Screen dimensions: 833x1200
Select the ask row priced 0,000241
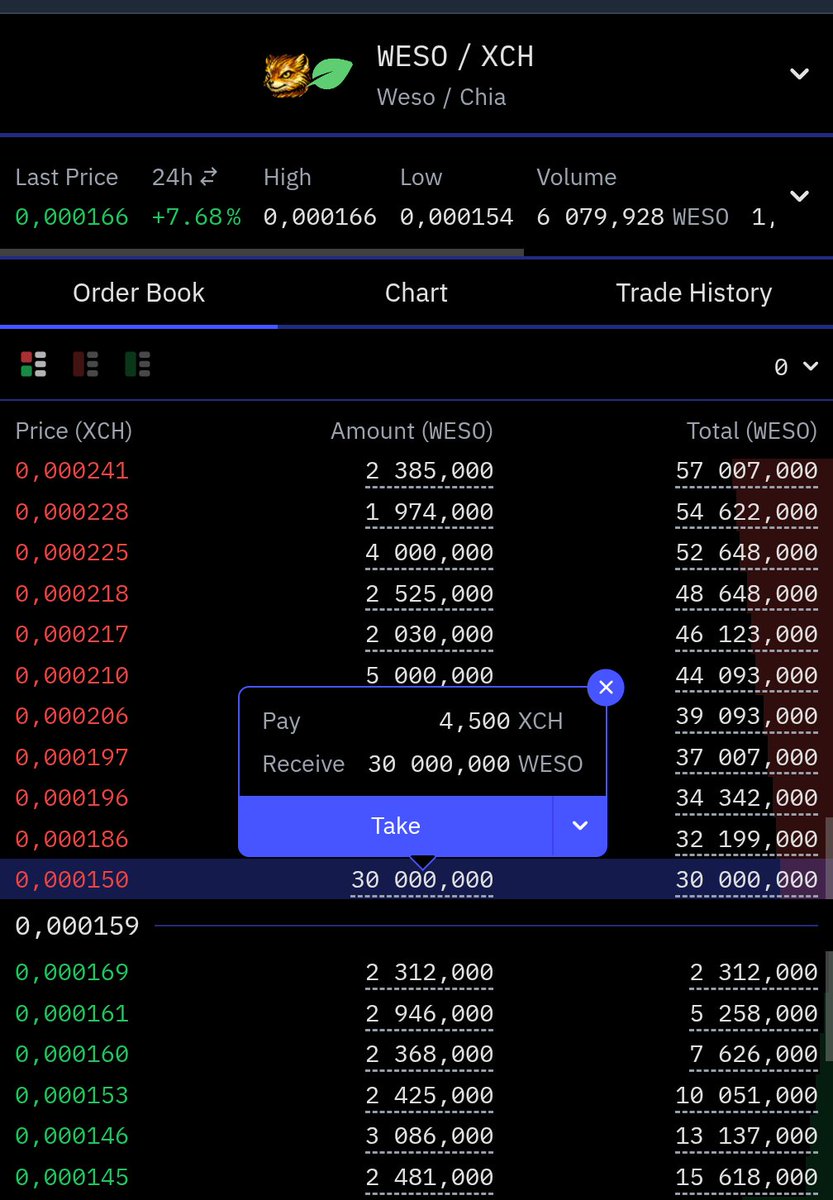click(416, 471)
